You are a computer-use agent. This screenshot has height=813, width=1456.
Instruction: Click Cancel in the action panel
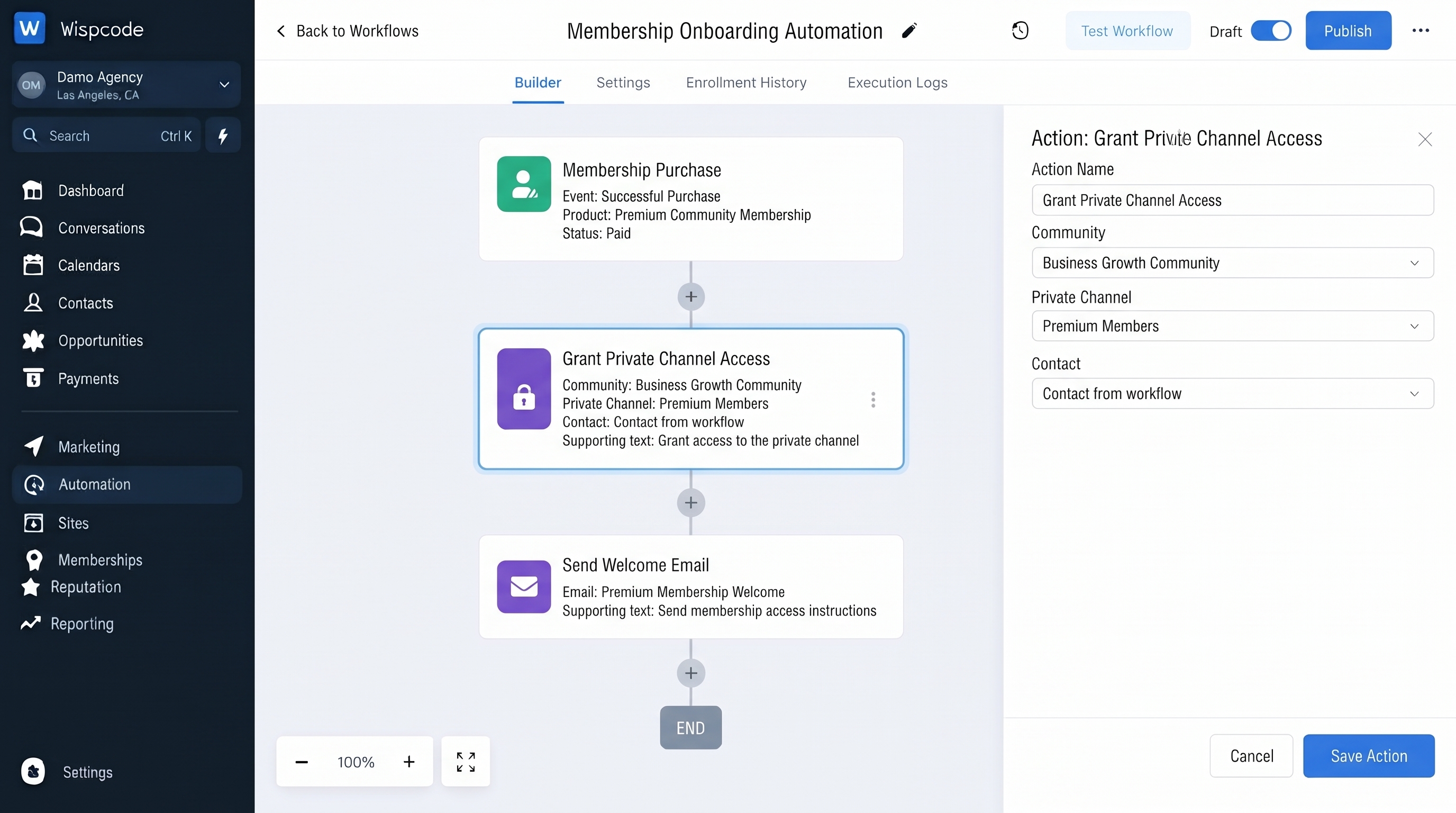coord(1251,756)
